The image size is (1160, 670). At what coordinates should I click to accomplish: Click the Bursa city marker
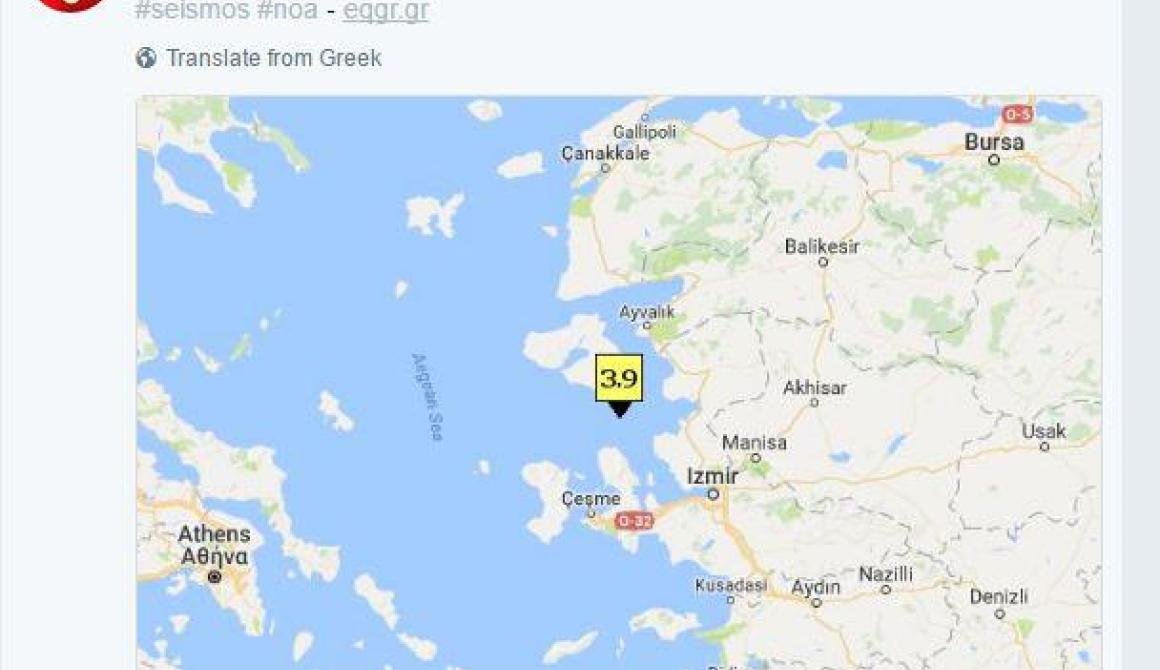pyautogui.click(x=994, y=159)
